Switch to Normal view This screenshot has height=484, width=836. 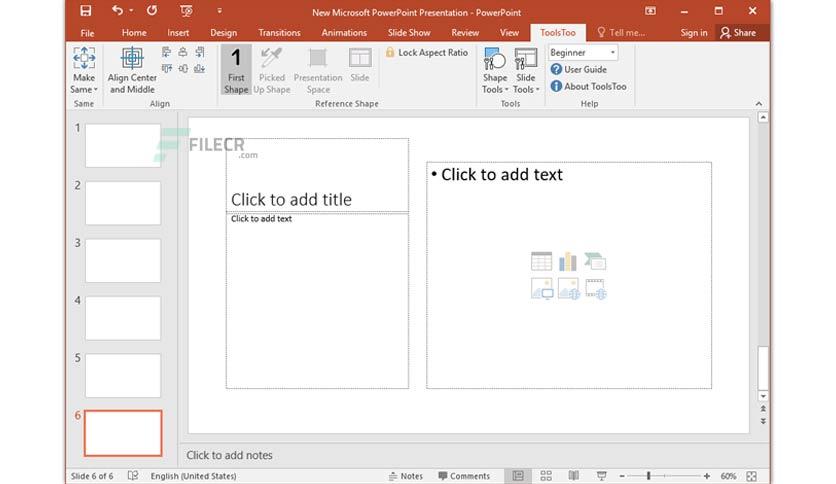(518, 475)
